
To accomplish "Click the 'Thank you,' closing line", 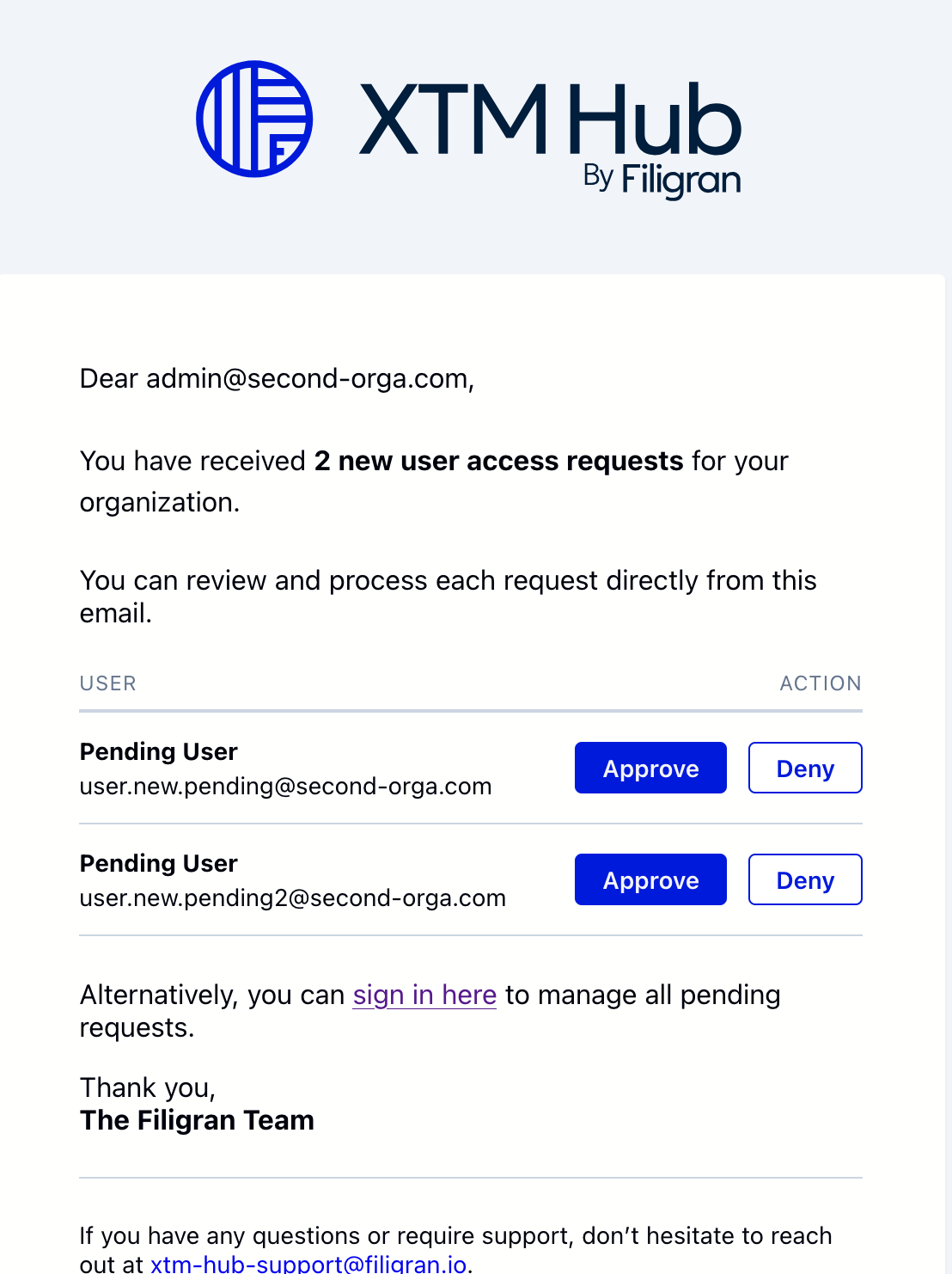I will (x=148, y=1087).
